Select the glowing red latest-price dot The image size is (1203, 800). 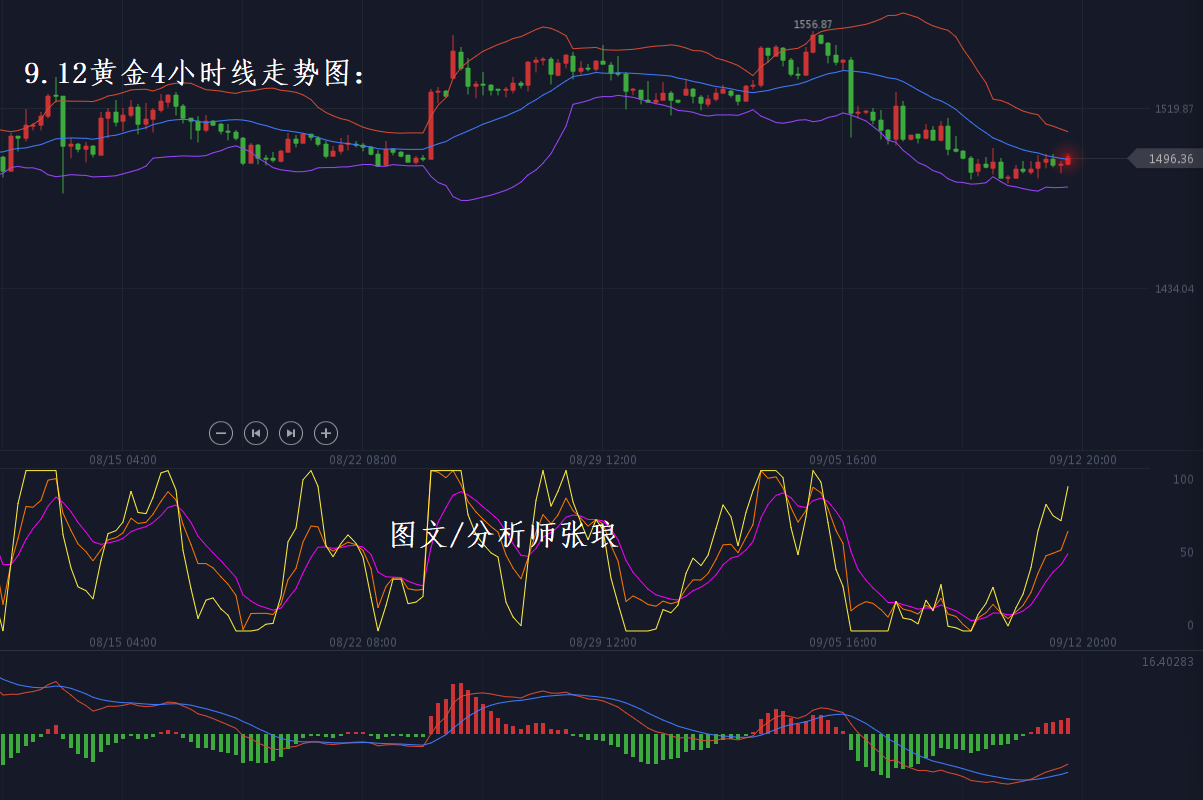tap(1068, 159)
